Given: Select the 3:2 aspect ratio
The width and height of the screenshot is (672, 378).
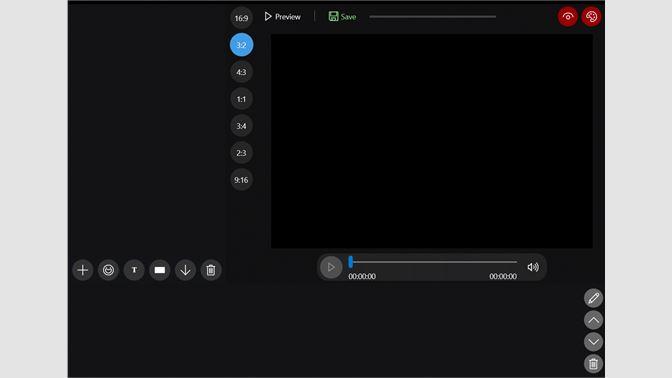Looking at the screenshot, I should [x=241, y=45].
